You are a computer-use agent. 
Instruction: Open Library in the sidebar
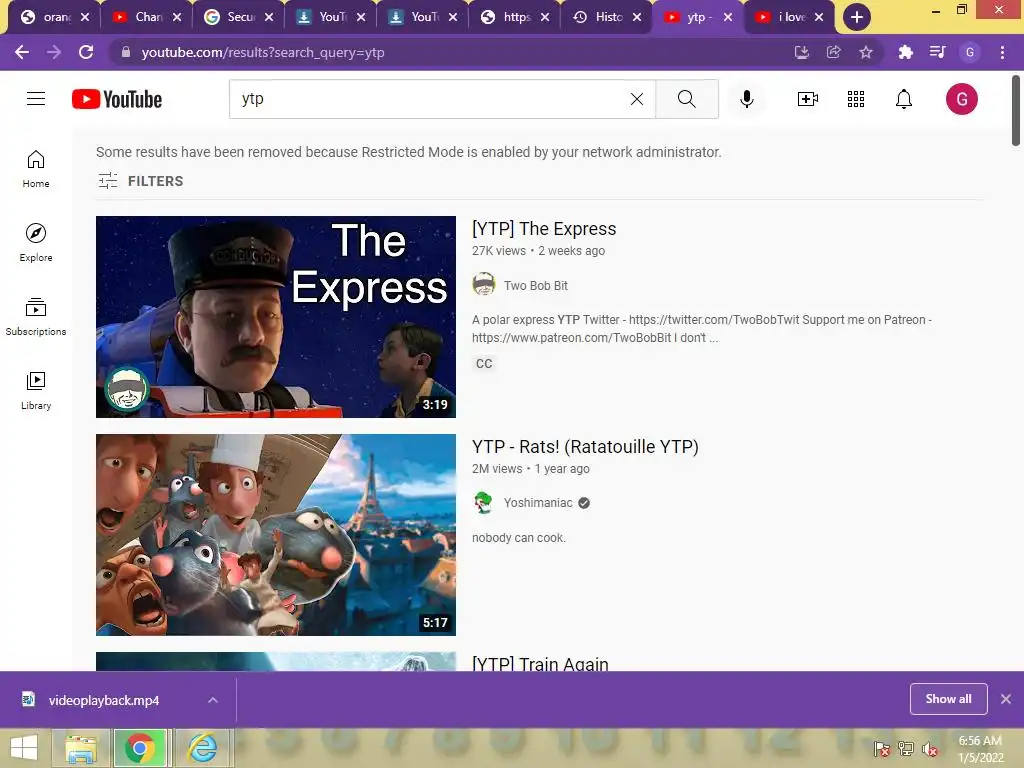(36, 391)
